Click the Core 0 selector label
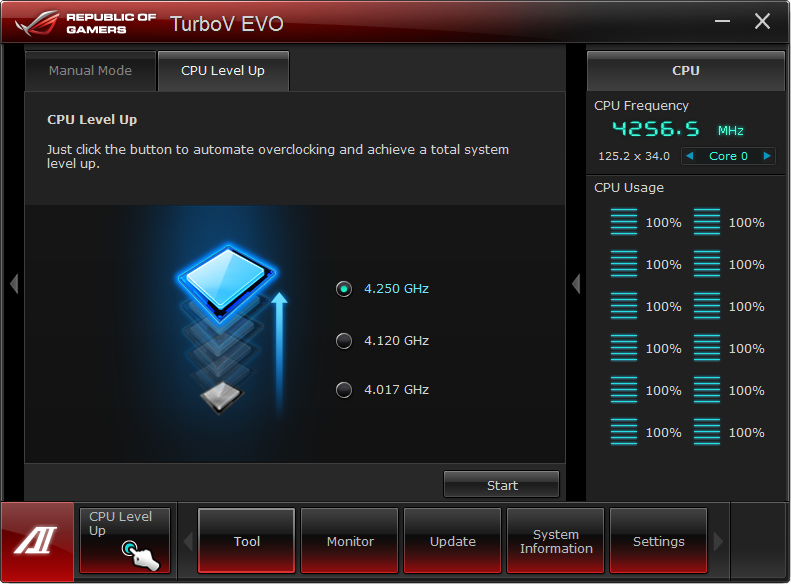791x584 pixels. coord(728,156)
